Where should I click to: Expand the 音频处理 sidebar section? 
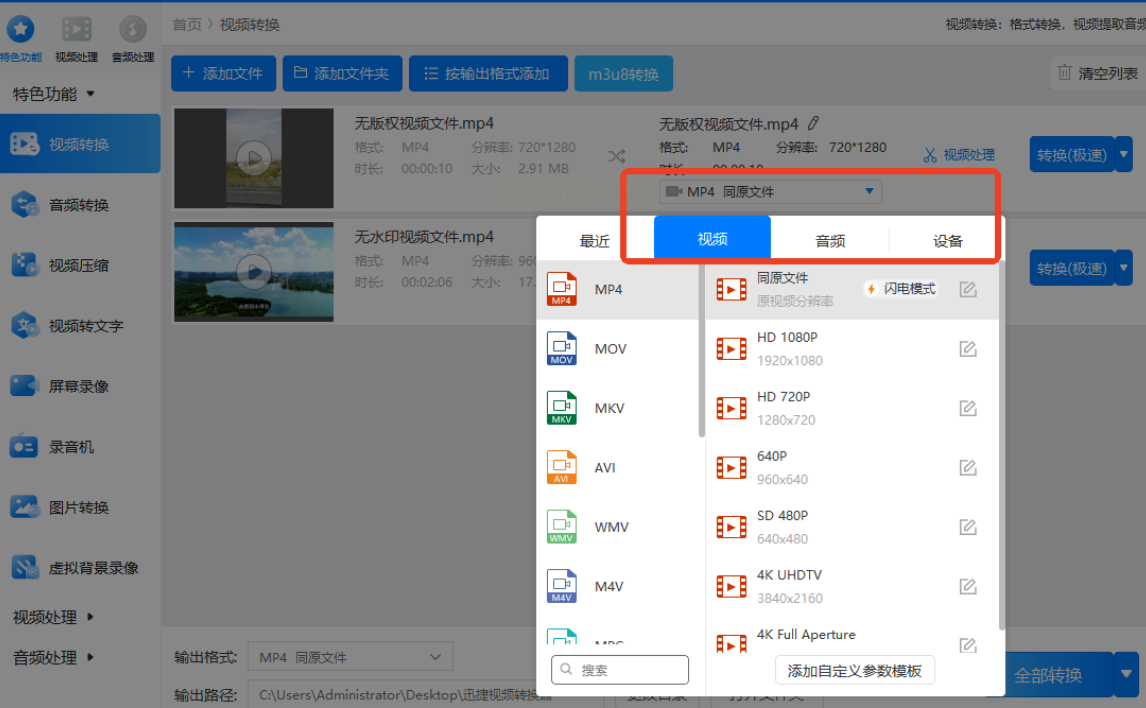coord(54,657)
